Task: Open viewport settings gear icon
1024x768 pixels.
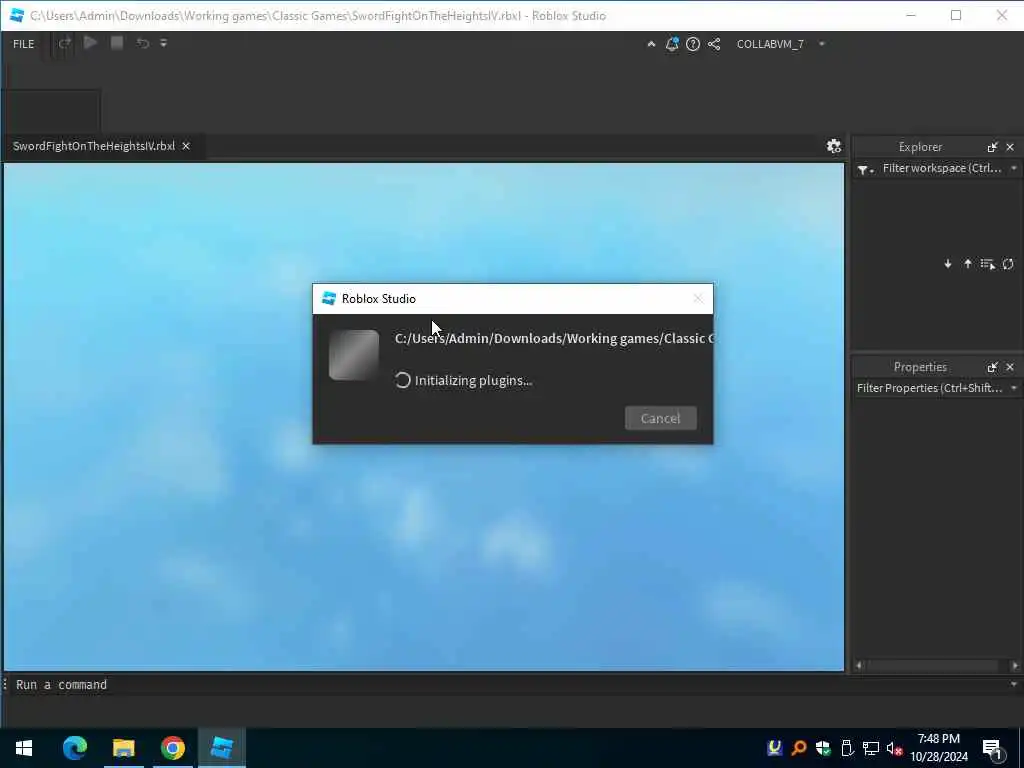Action: pyautogui.click(x=834, y=146)
